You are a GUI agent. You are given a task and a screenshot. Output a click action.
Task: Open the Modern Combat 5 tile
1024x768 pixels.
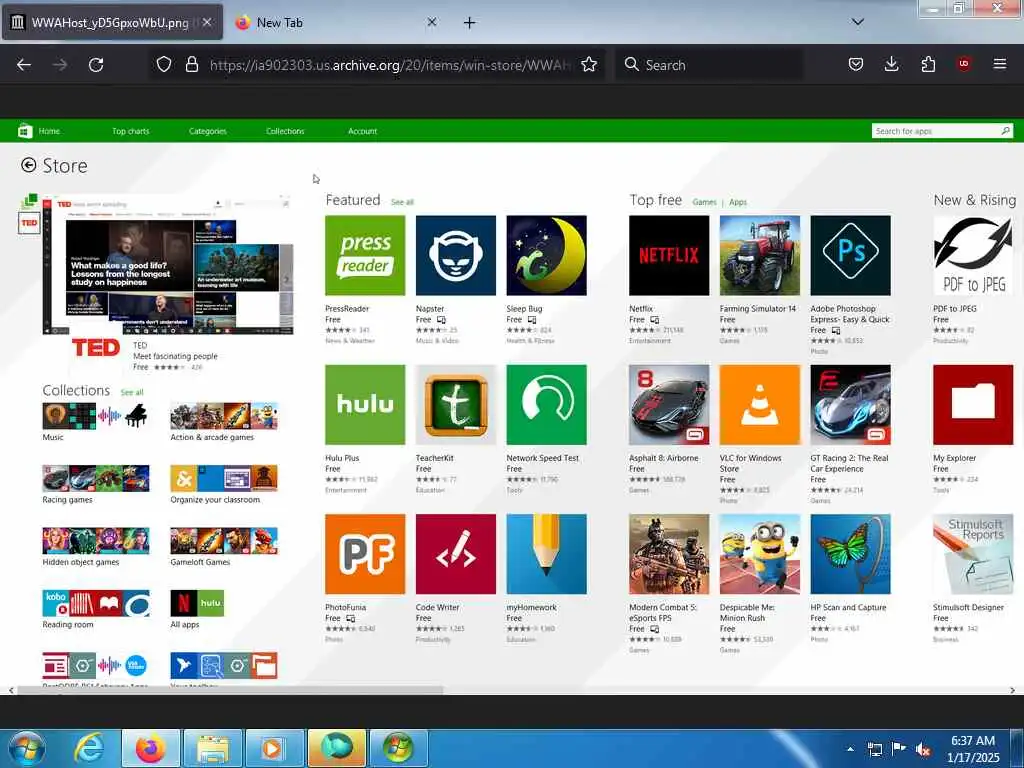click(x=669, y=554)
